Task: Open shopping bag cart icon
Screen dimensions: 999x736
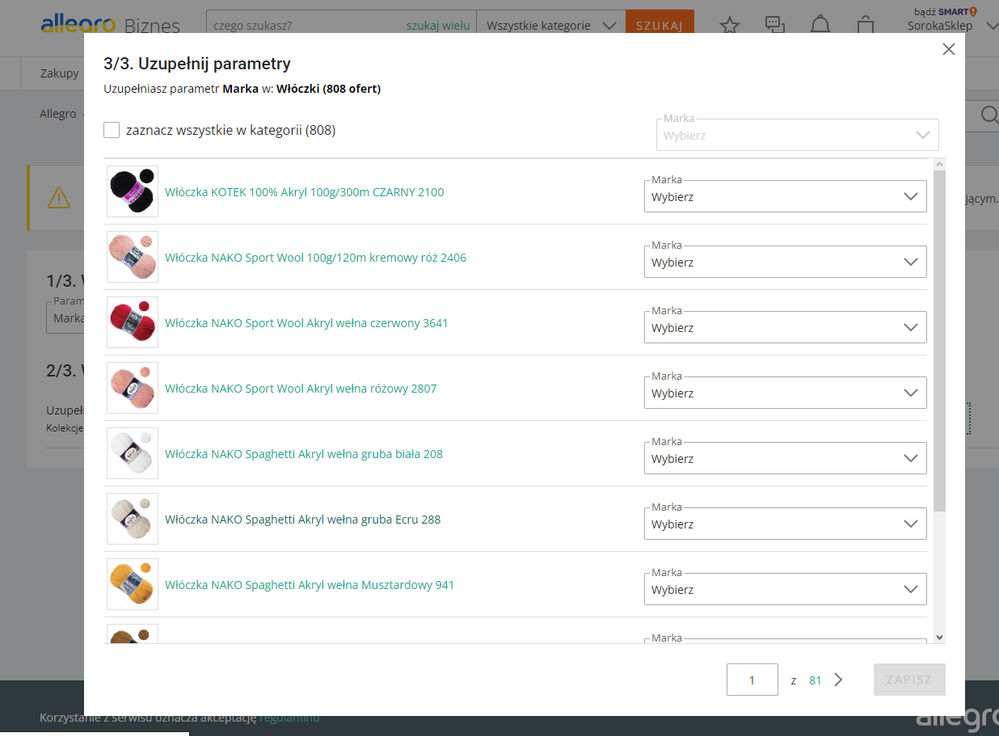Action: click(865, 25)
